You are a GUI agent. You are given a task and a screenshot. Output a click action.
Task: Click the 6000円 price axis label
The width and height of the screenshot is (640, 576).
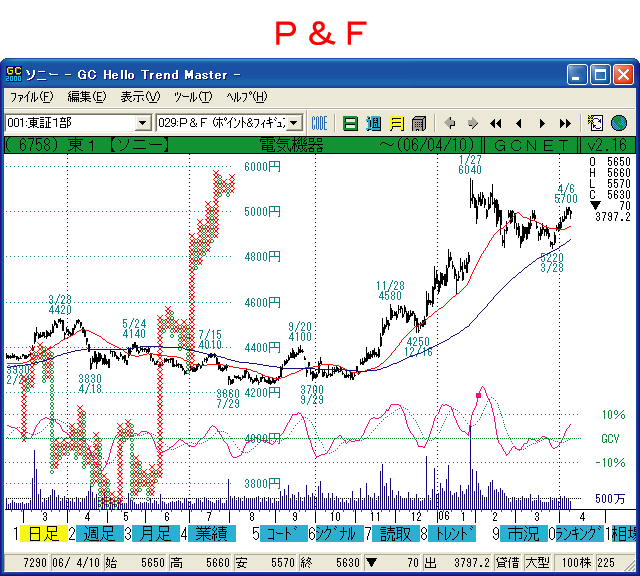pyautogui.click(x=262, y=167)
